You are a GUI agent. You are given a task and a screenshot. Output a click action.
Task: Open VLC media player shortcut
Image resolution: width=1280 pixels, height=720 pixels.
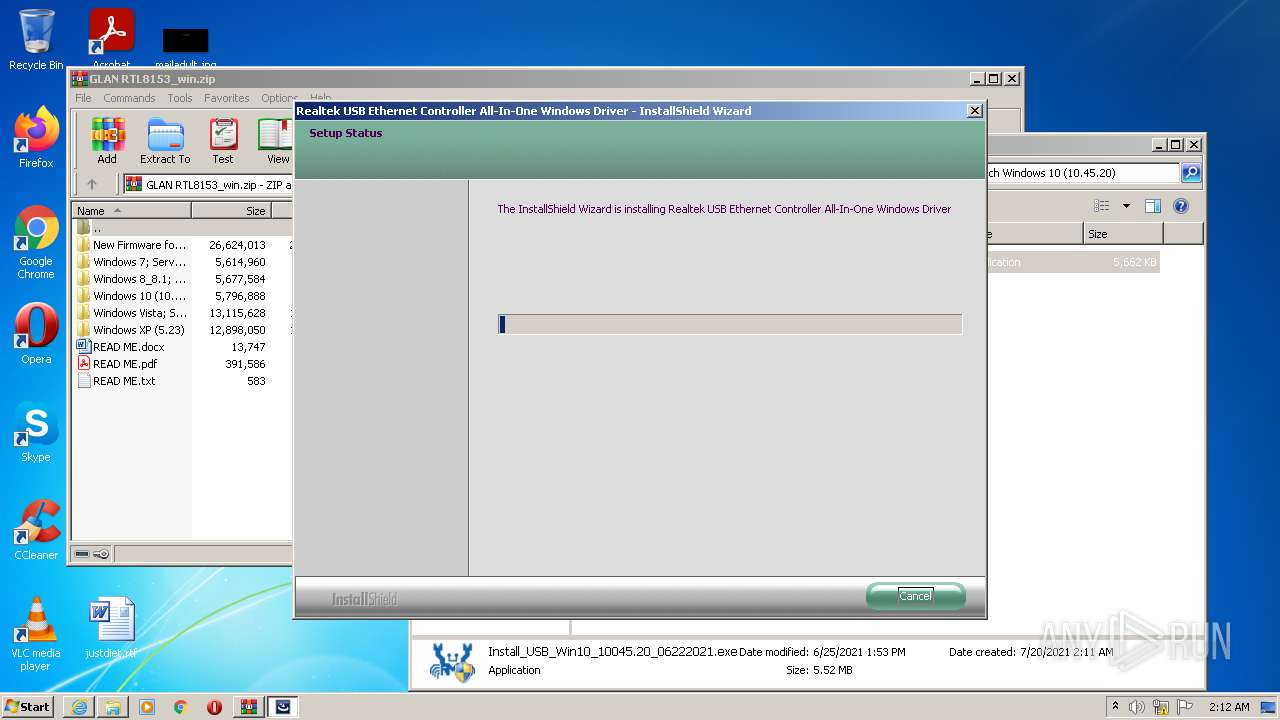[x=36, y=634]
